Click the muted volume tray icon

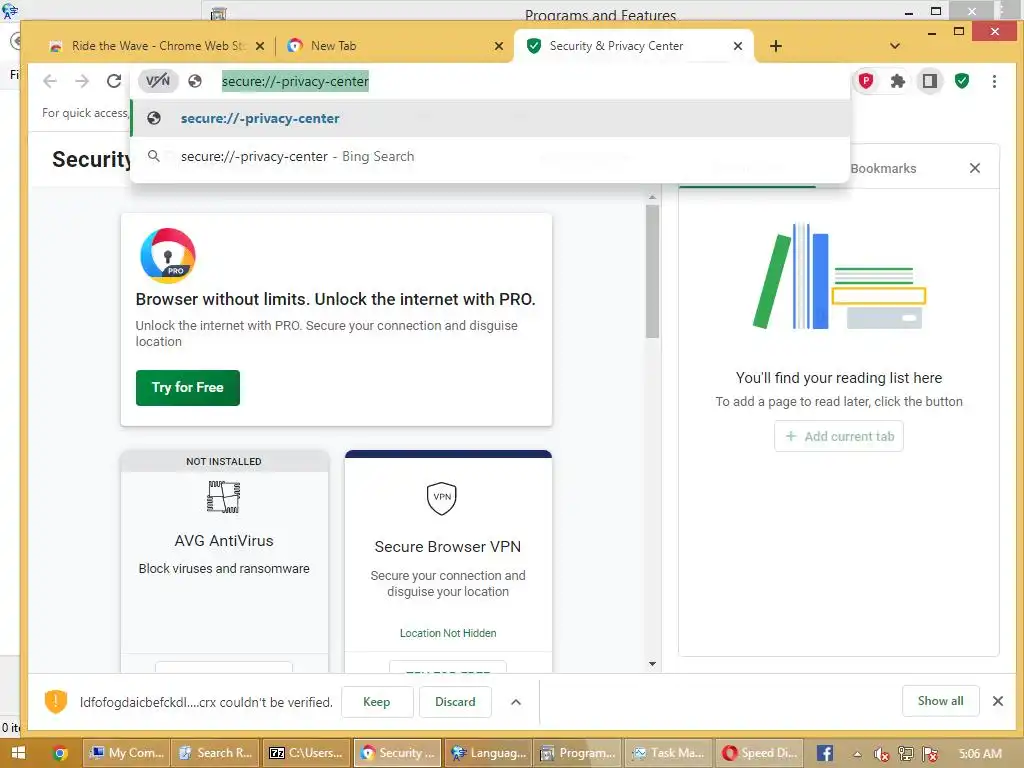pyautogui.click(x=881, y=754)
